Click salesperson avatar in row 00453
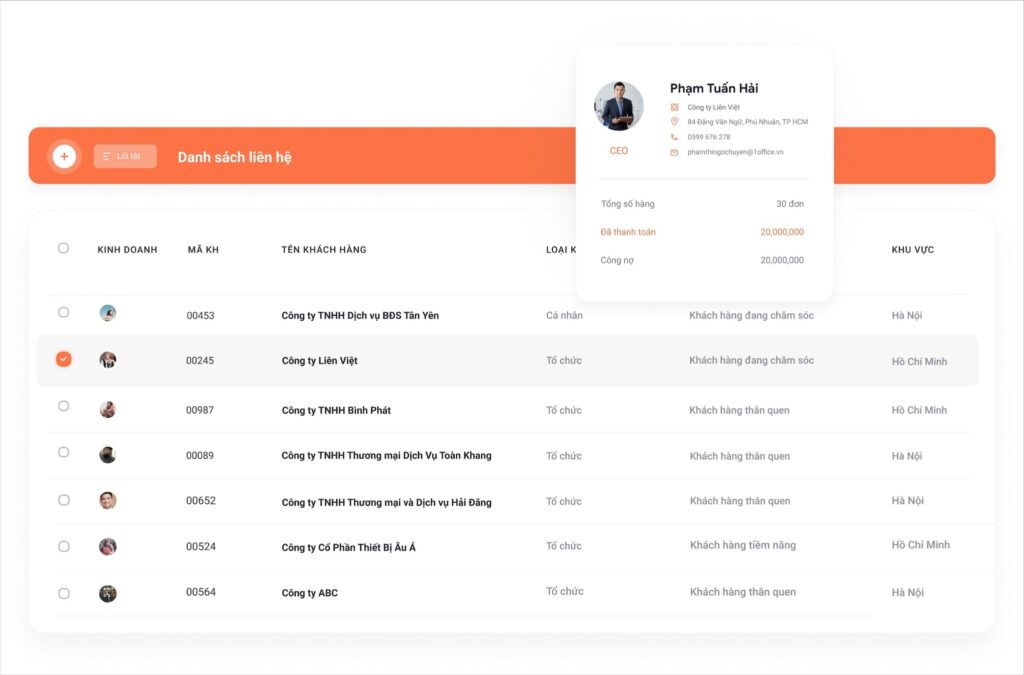This screenshot has width=1024, height=675. pos(108,313)
